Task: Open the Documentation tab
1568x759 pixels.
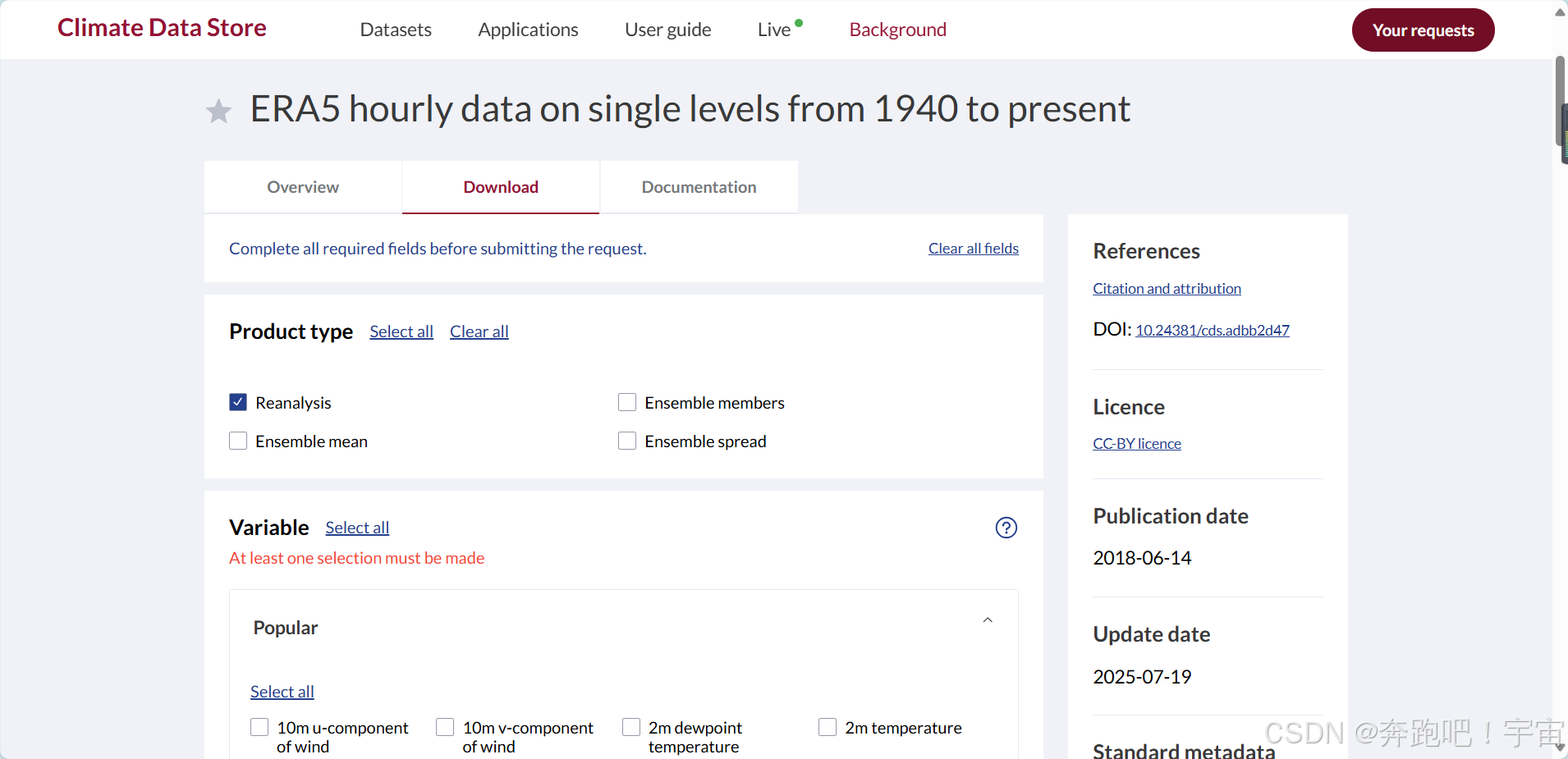Action: coord(699,186)
